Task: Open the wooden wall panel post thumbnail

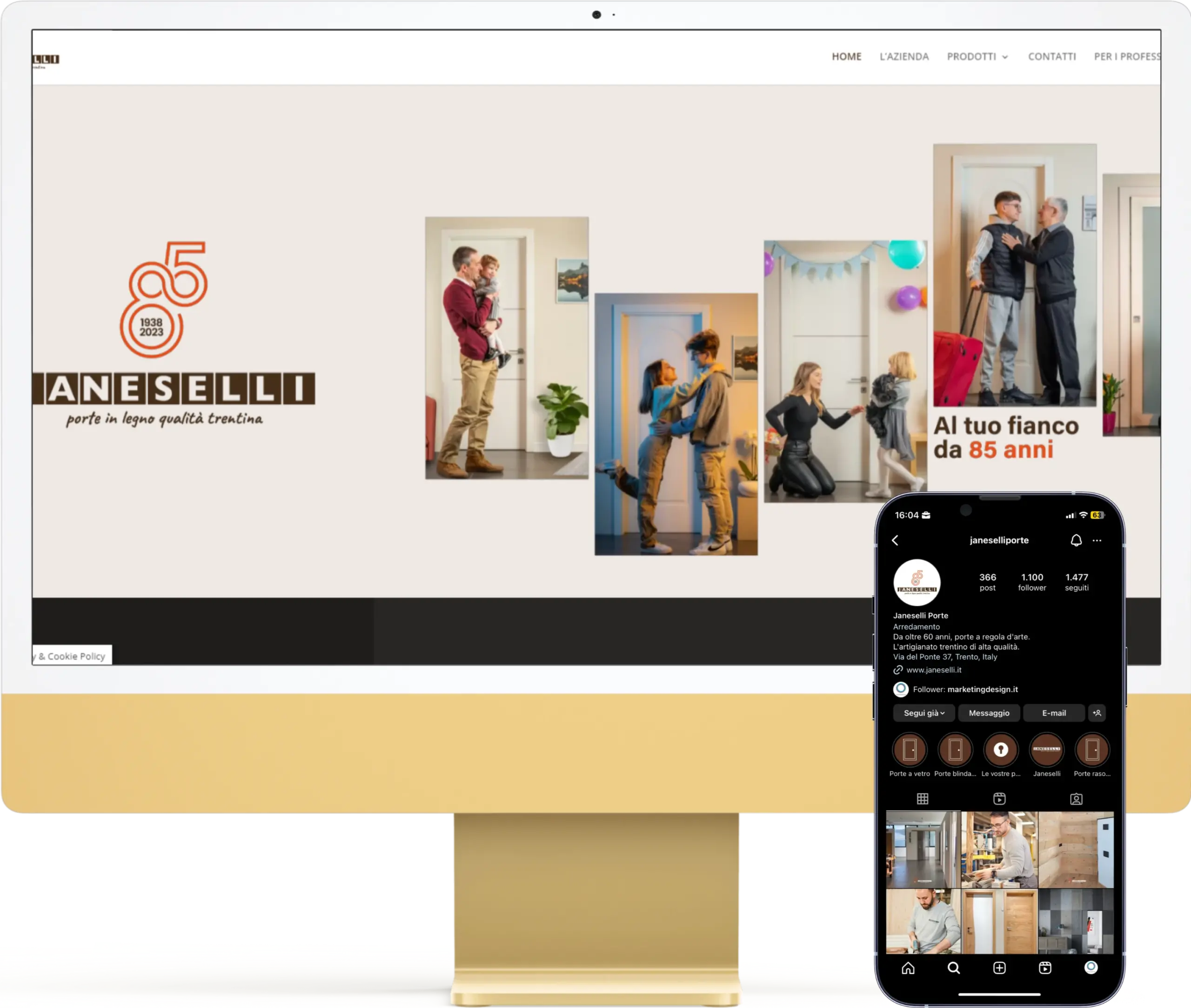Action: (1076, 849)
